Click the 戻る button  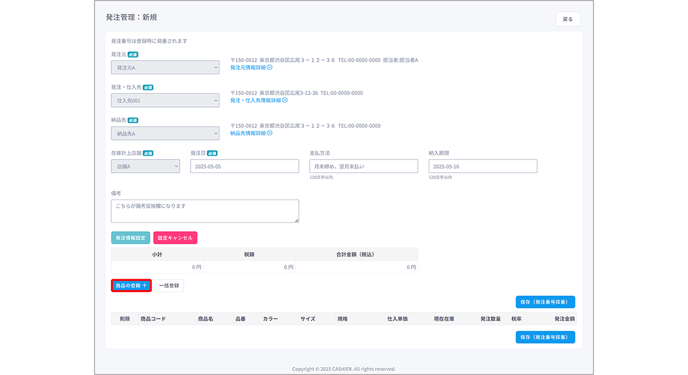coord(568,19)
